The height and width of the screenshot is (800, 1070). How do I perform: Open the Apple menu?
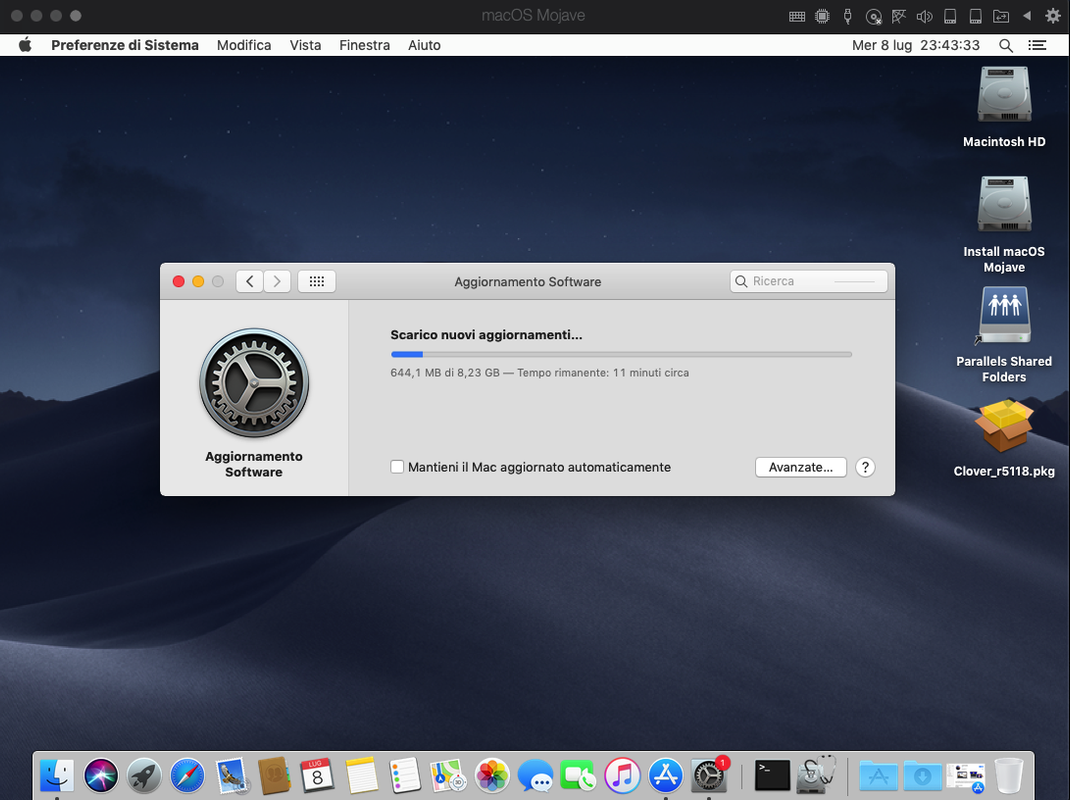click(x=25, y=45)
